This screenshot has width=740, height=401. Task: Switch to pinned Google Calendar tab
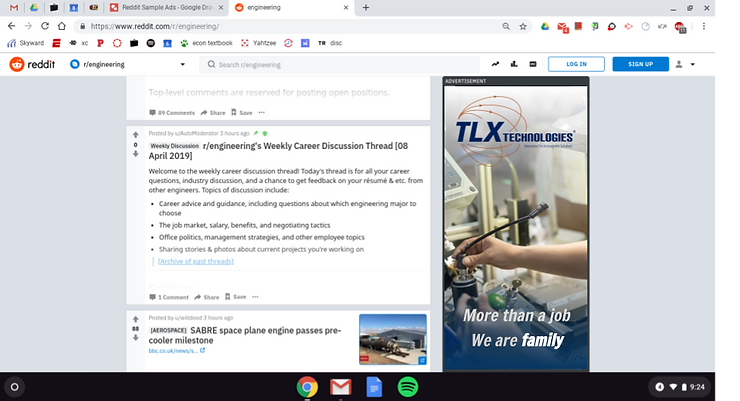(x=74, y=8)
